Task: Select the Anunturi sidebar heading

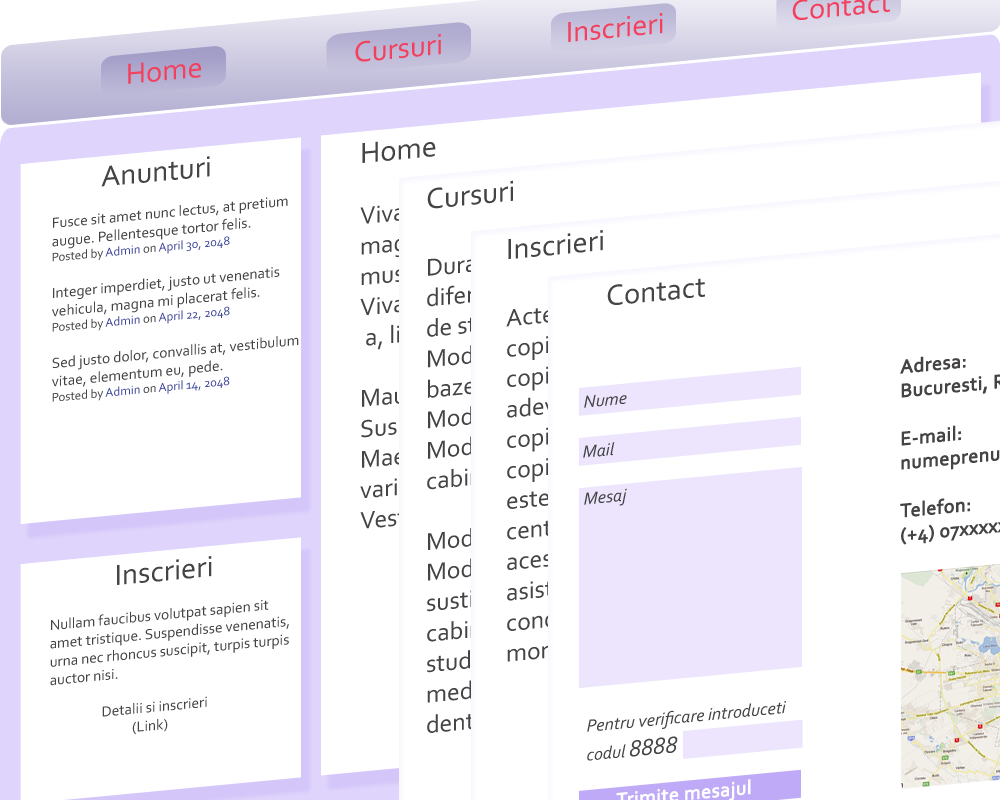Action: point(156,172)
